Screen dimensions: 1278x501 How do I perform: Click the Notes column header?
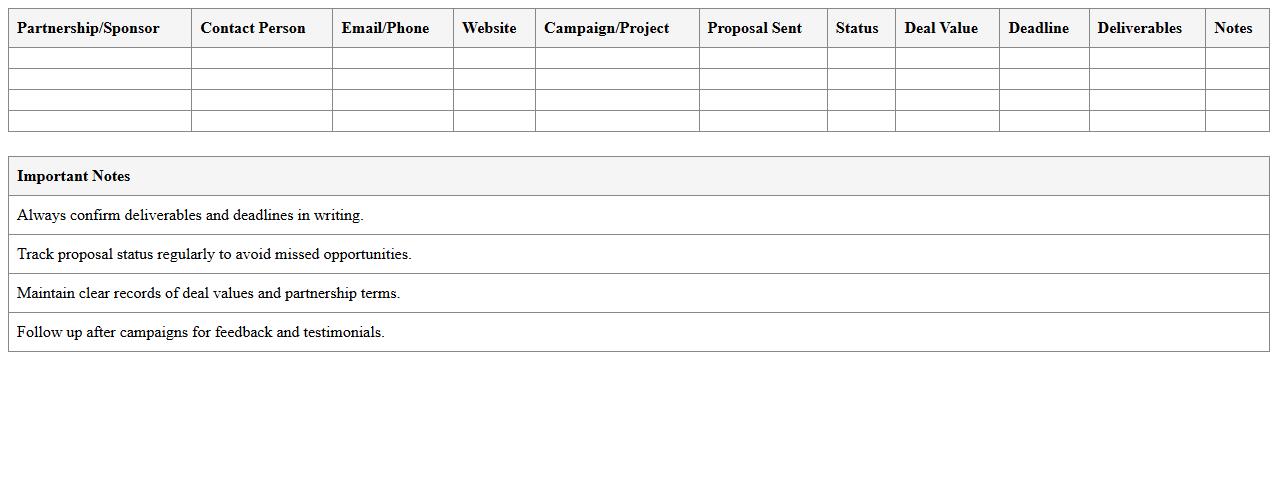click(x=1233, y=28)
